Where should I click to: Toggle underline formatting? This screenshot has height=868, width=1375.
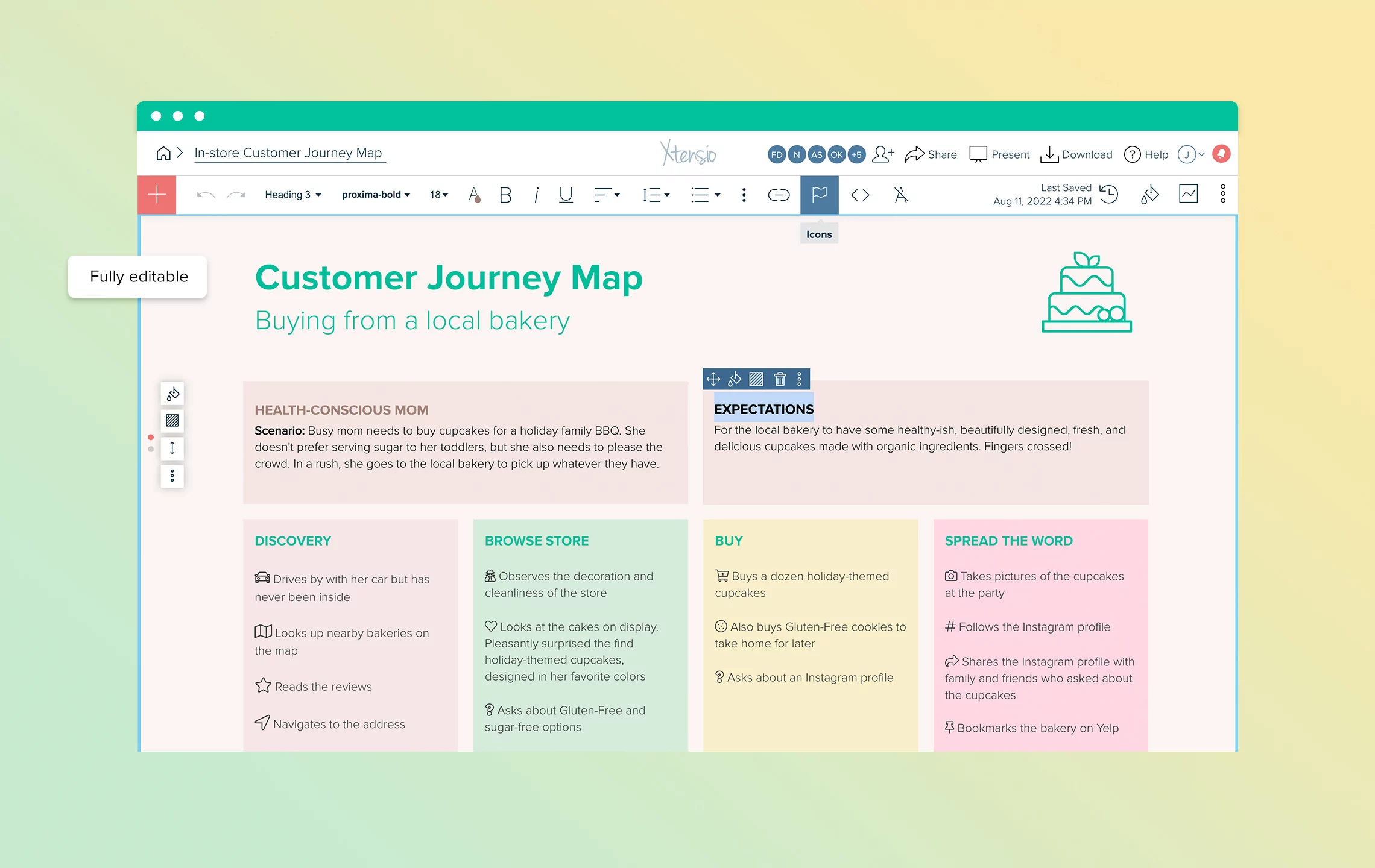[x=565, y=195]
